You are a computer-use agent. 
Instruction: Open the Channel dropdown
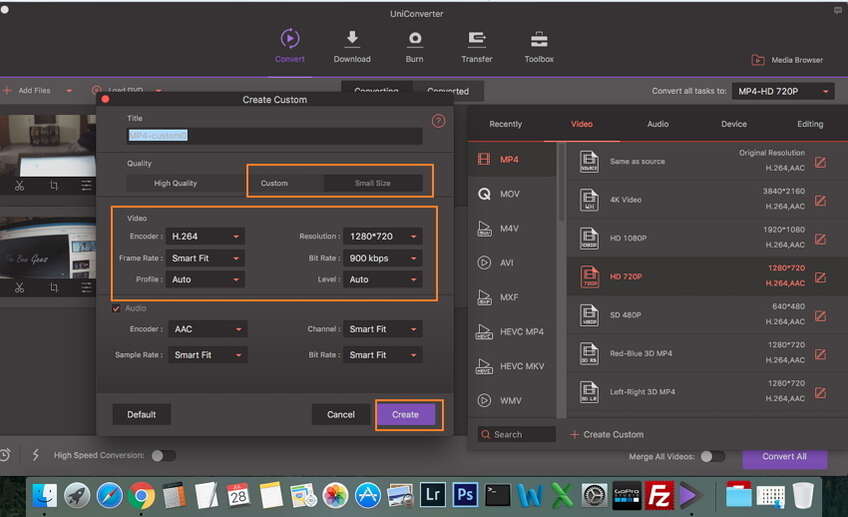383,329
